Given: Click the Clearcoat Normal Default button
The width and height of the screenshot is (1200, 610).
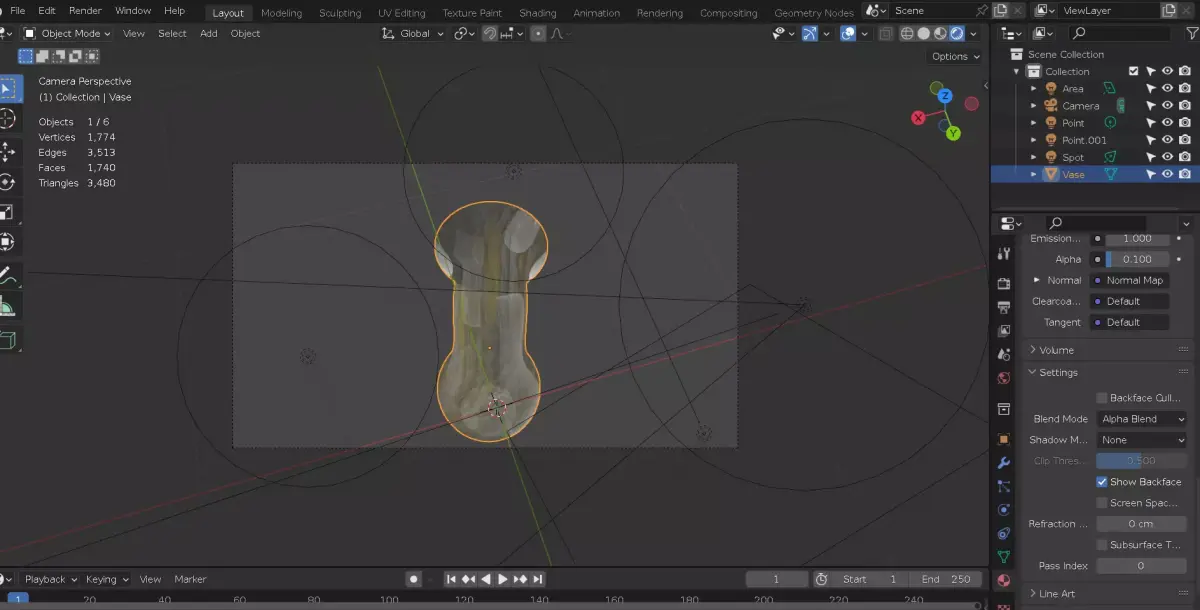Looking at the screenshot, I should [1129, 301].
